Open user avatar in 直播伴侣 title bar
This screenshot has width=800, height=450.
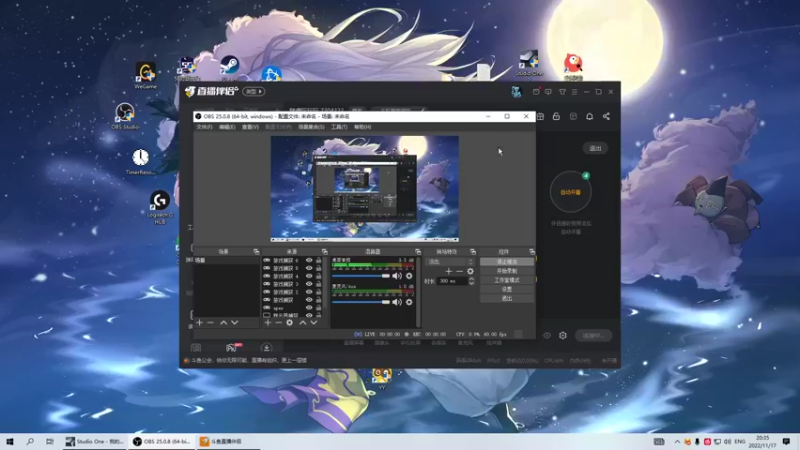tap(516, 91)
